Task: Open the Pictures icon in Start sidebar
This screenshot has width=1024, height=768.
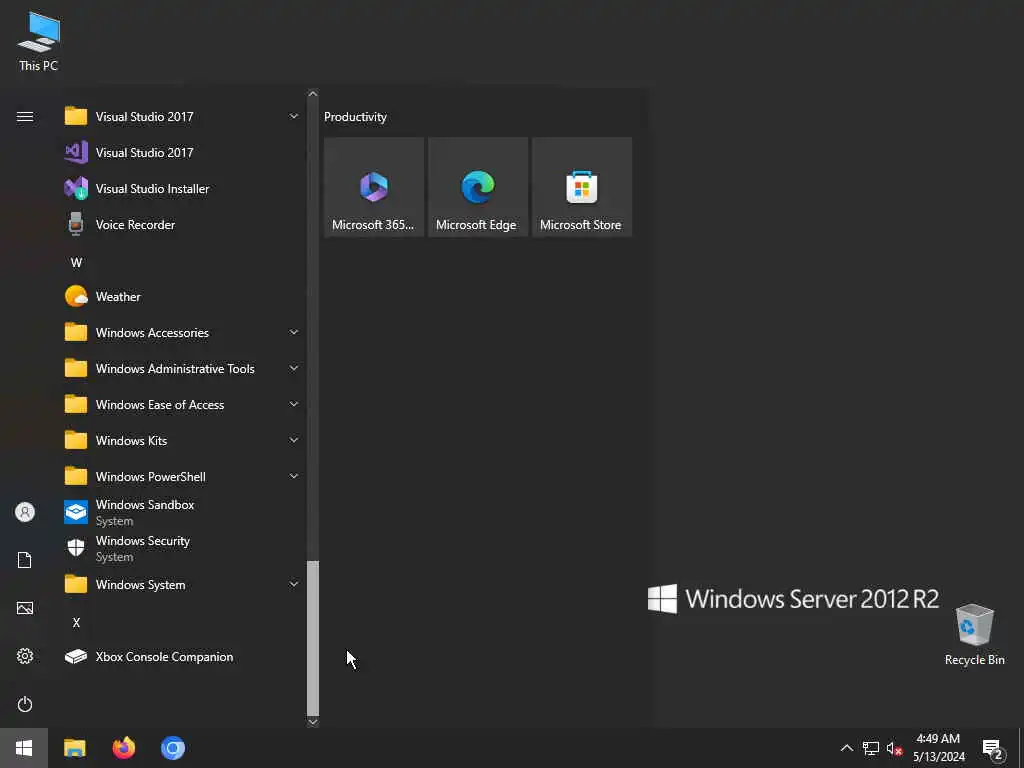Action: (x=25, y=609)
